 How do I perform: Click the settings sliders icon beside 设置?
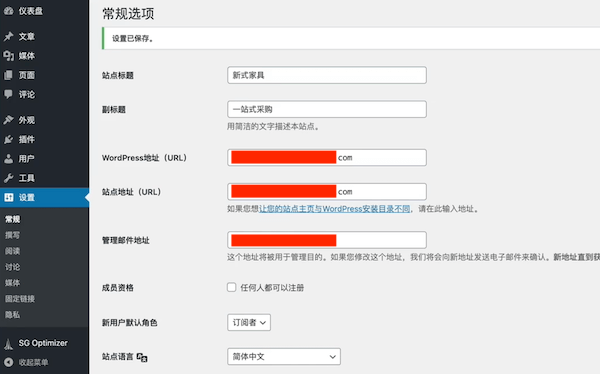pyautogui.click(x=8, y=197)
